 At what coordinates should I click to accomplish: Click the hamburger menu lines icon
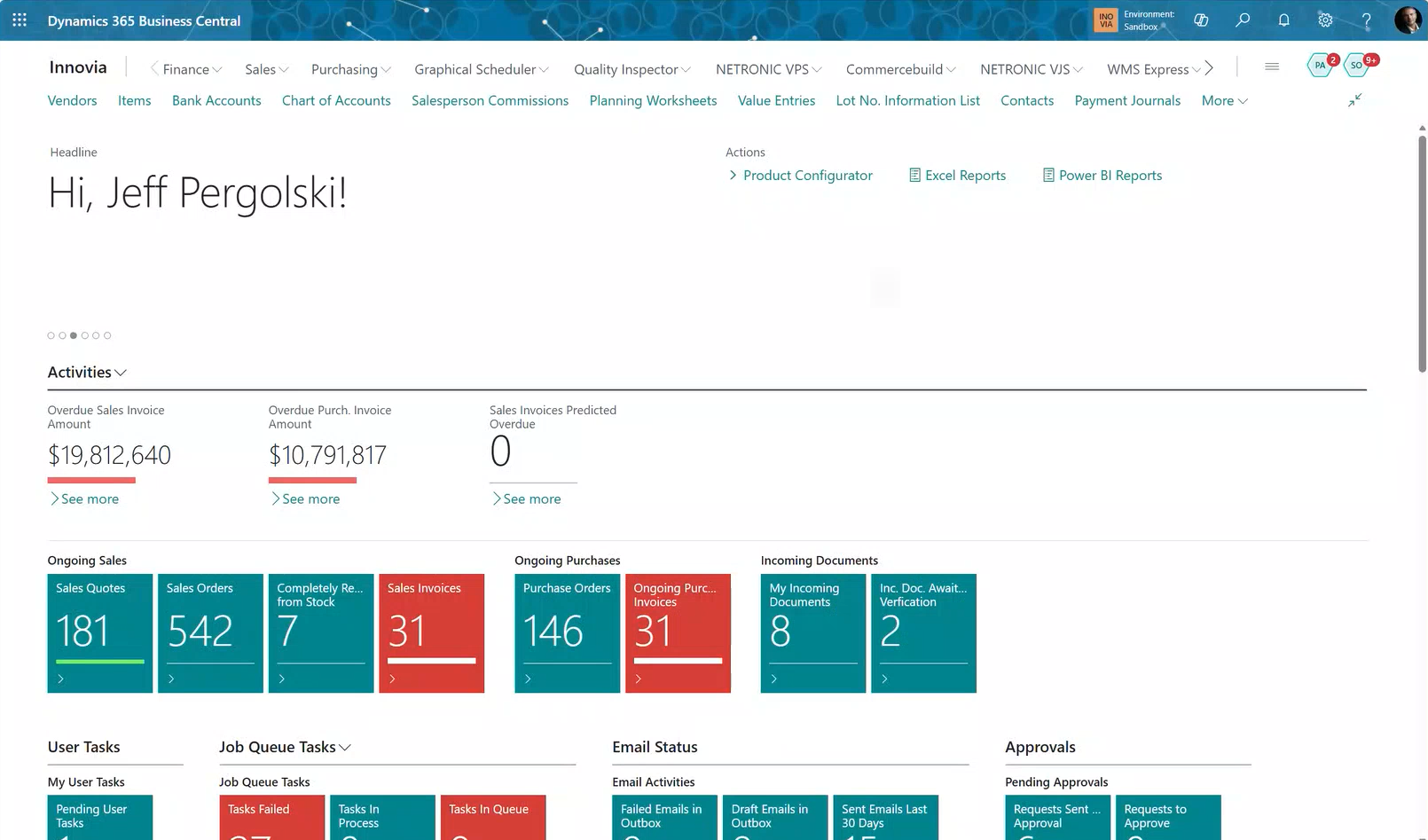tap(1272, 67)
